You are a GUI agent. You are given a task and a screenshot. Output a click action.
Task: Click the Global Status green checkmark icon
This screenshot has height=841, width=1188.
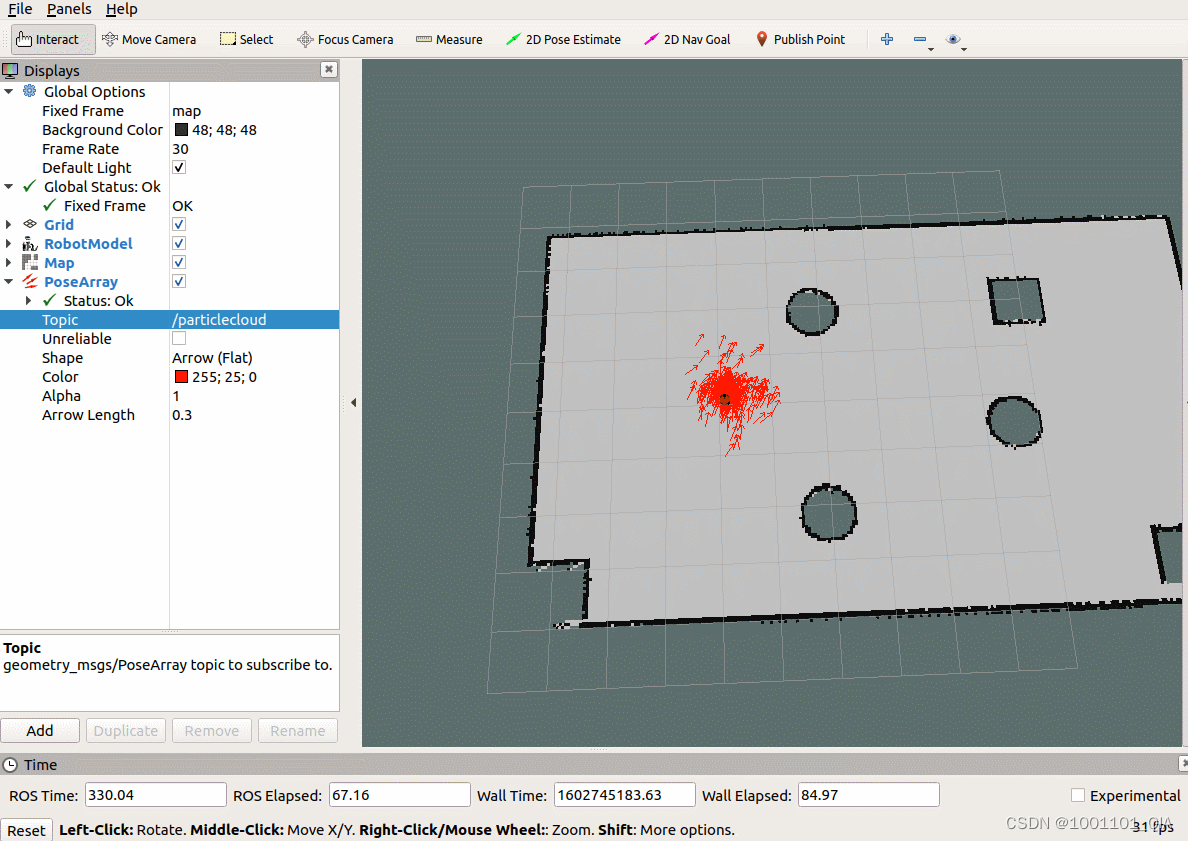tap(30, 186)
